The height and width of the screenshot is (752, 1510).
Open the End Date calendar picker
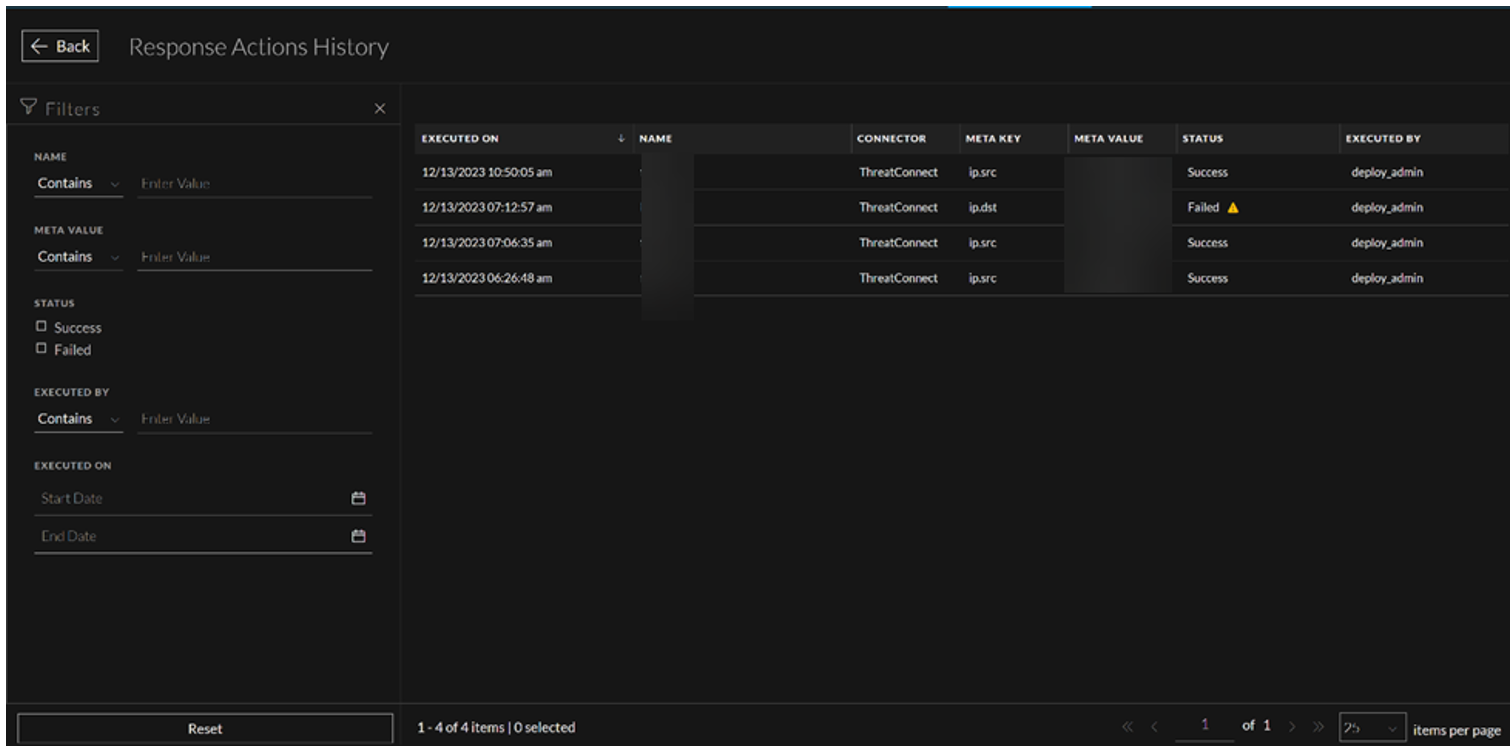358,537
